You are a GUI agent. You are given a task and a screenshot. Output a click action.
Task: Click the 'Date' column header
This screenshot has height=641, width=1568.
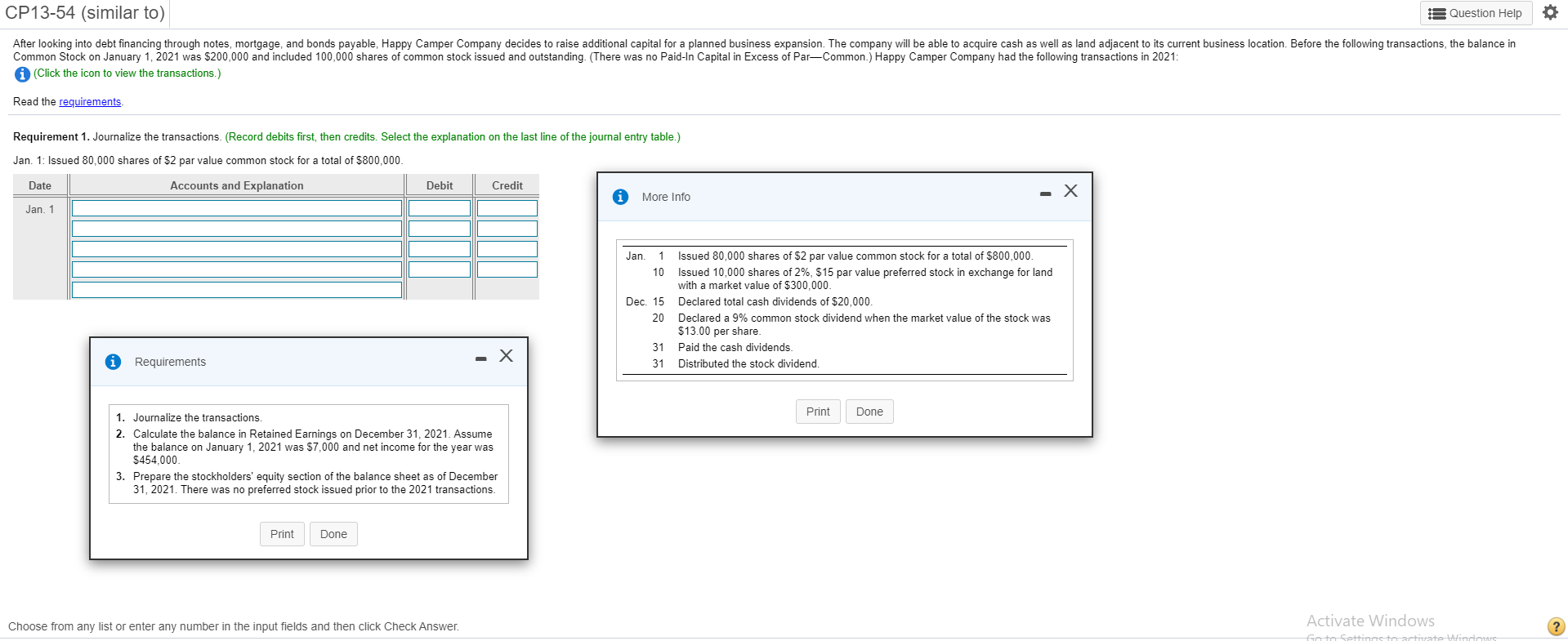coord(40,186)
